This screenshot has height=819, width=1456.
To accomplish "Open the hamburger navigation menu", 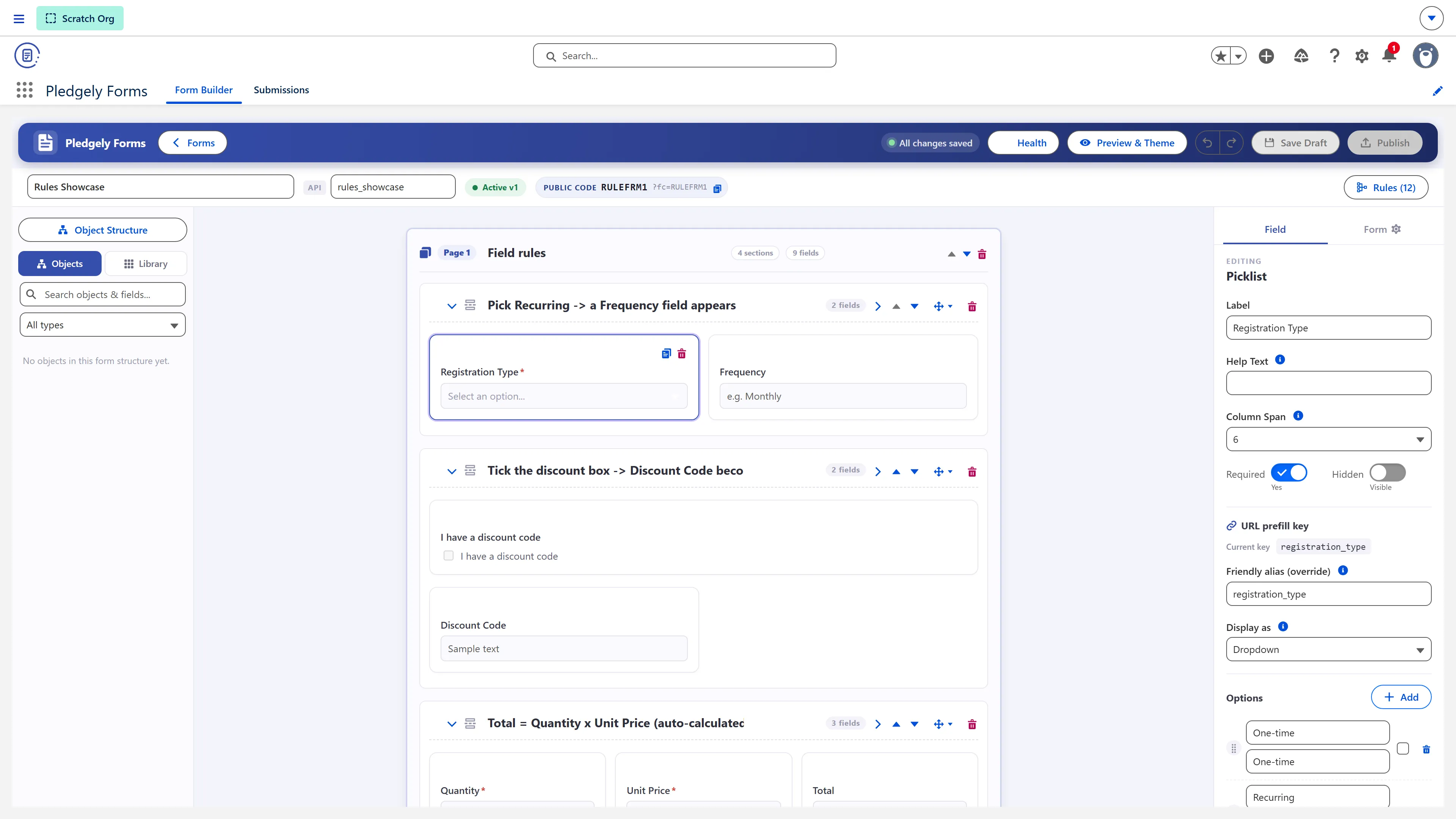I will (x=19, y=19).
